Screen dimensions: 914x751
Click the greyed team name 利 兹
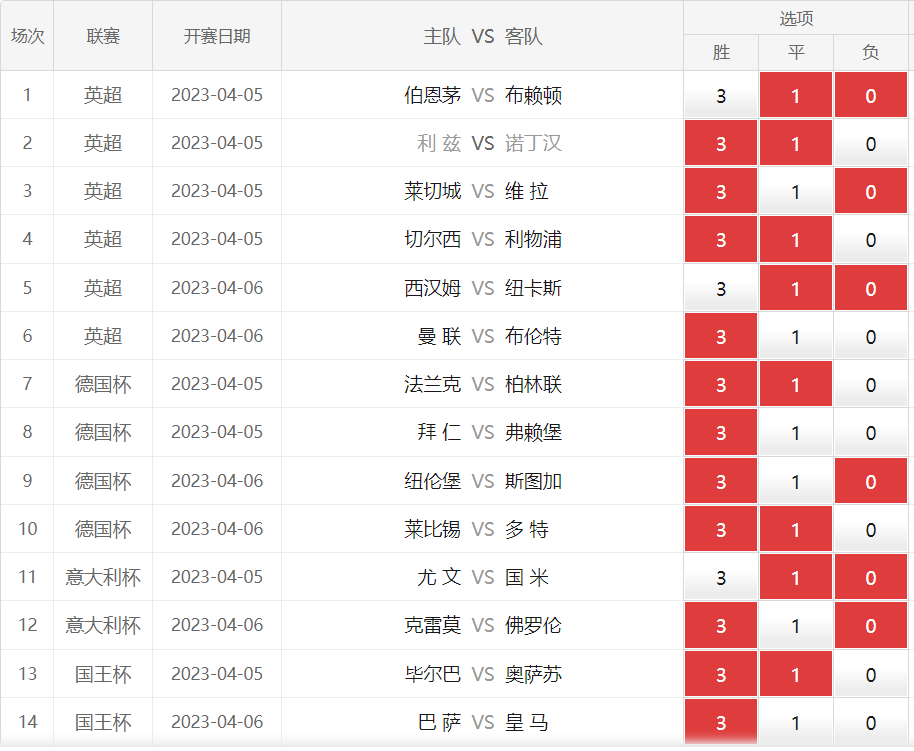coord(439,143)
